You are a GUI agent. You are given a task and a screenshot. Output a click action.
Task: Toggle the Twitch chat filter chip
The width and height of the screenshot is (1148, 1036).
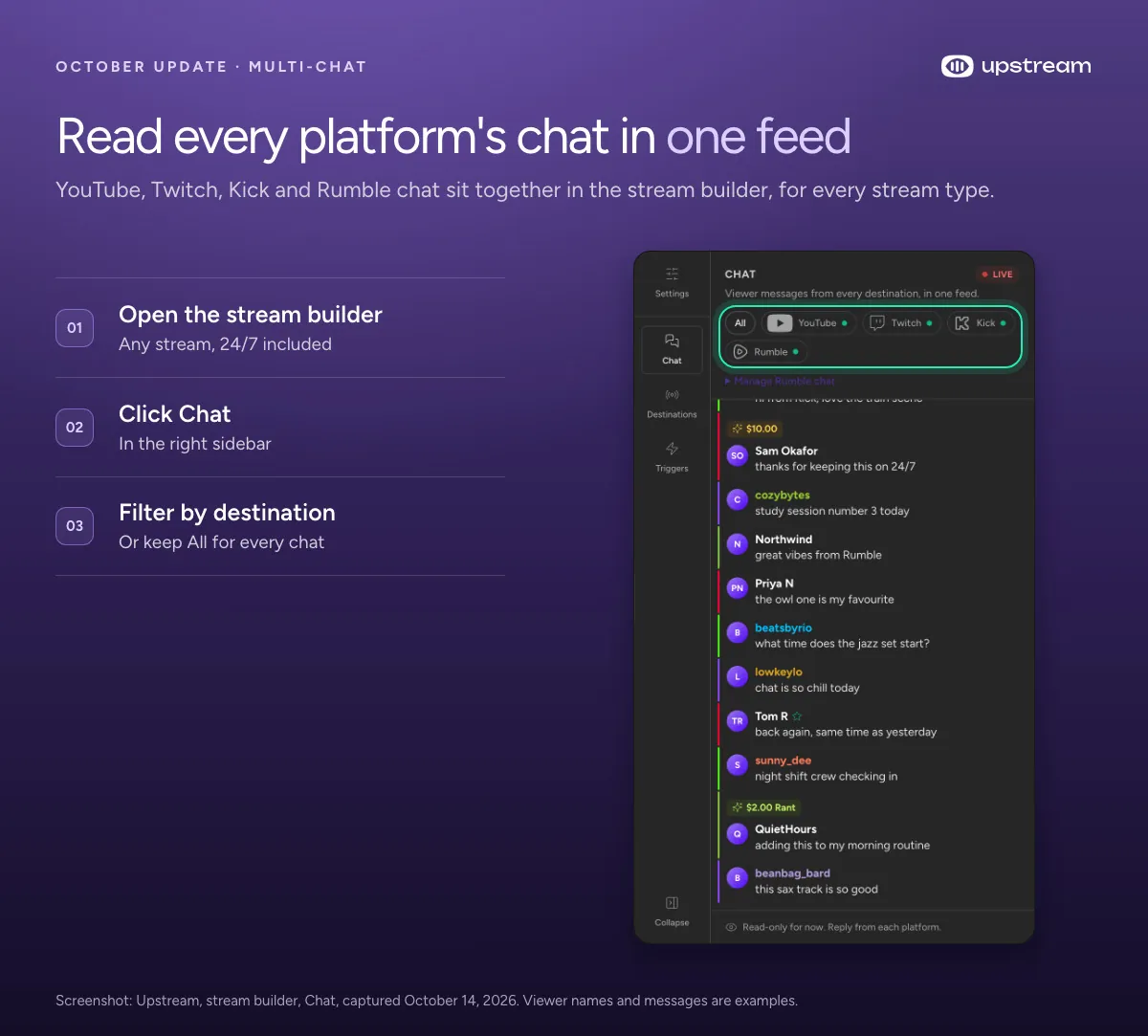pos(900,323)
